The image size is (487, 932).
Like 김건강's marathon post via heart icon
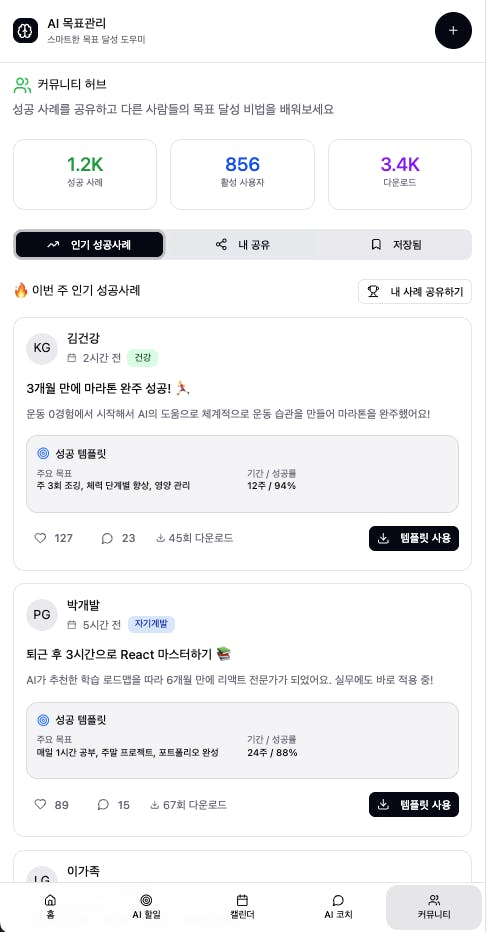click(40, 539)
